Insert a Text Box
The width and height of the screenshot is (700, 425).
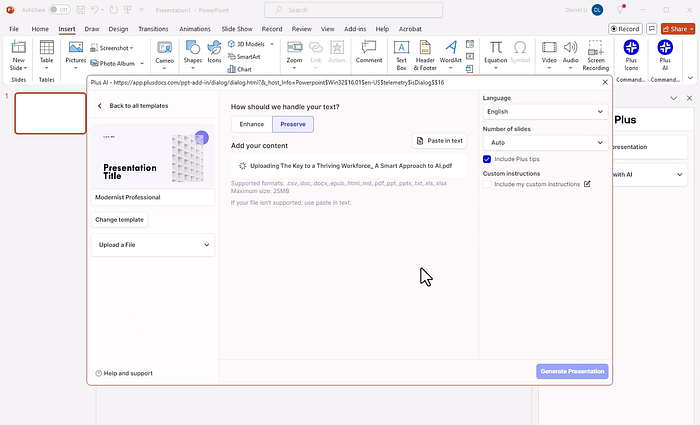(x=401, y=55)
